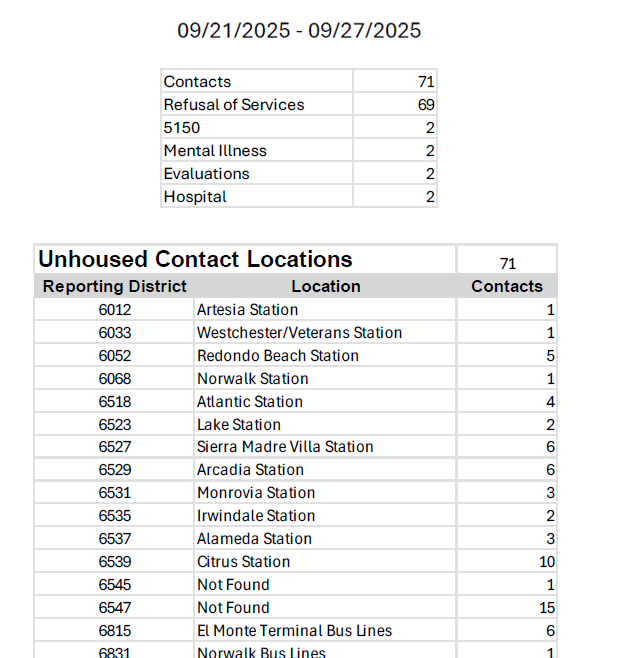Click the Artesia Station cell
The height and width of the screenshot is (658, 617).
(x=247, y=310)
